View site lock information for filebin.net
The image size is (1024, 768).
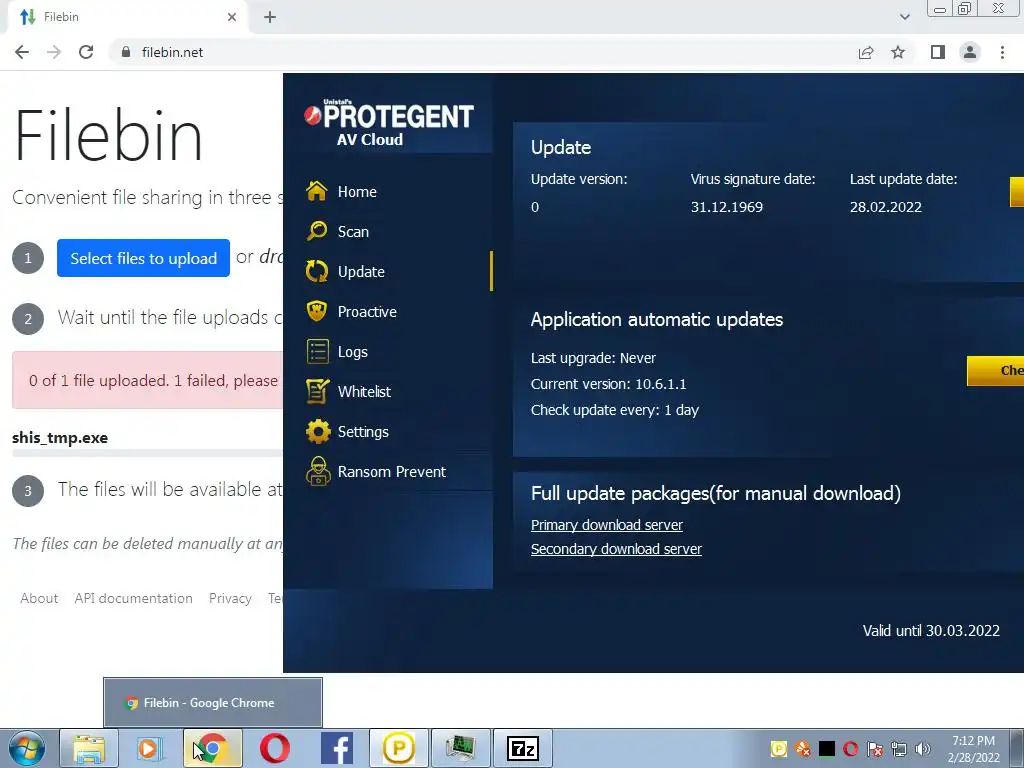pos(126,52)
